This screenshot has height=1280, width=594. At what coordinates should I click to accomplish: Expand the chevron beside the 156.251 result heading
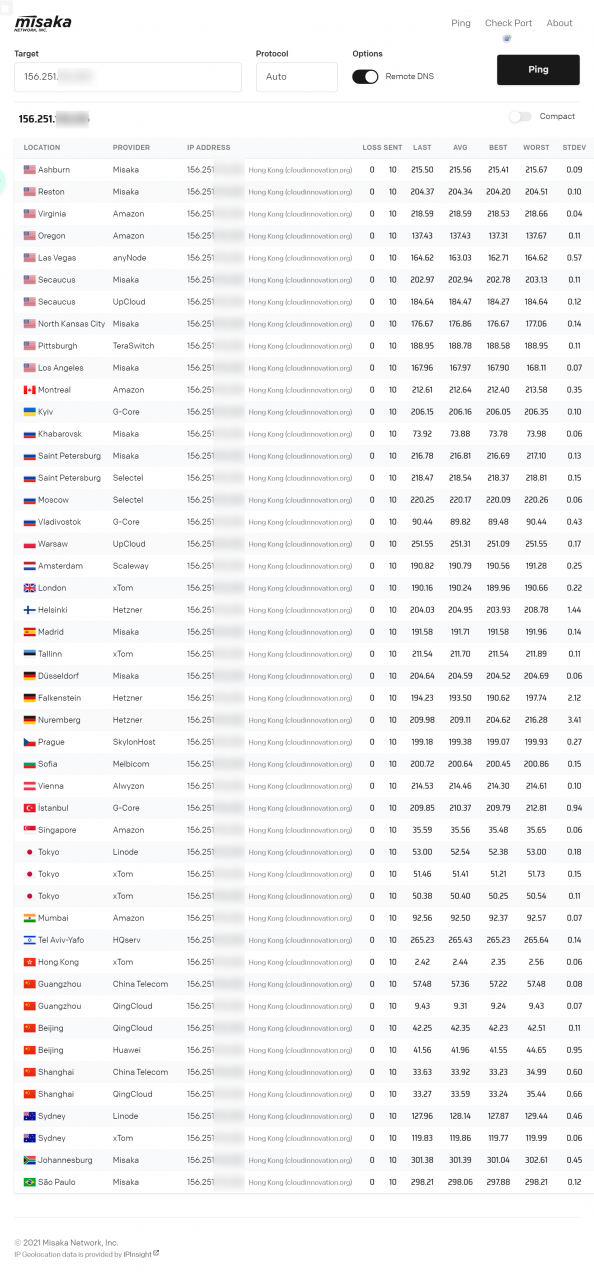click(89, 119)
